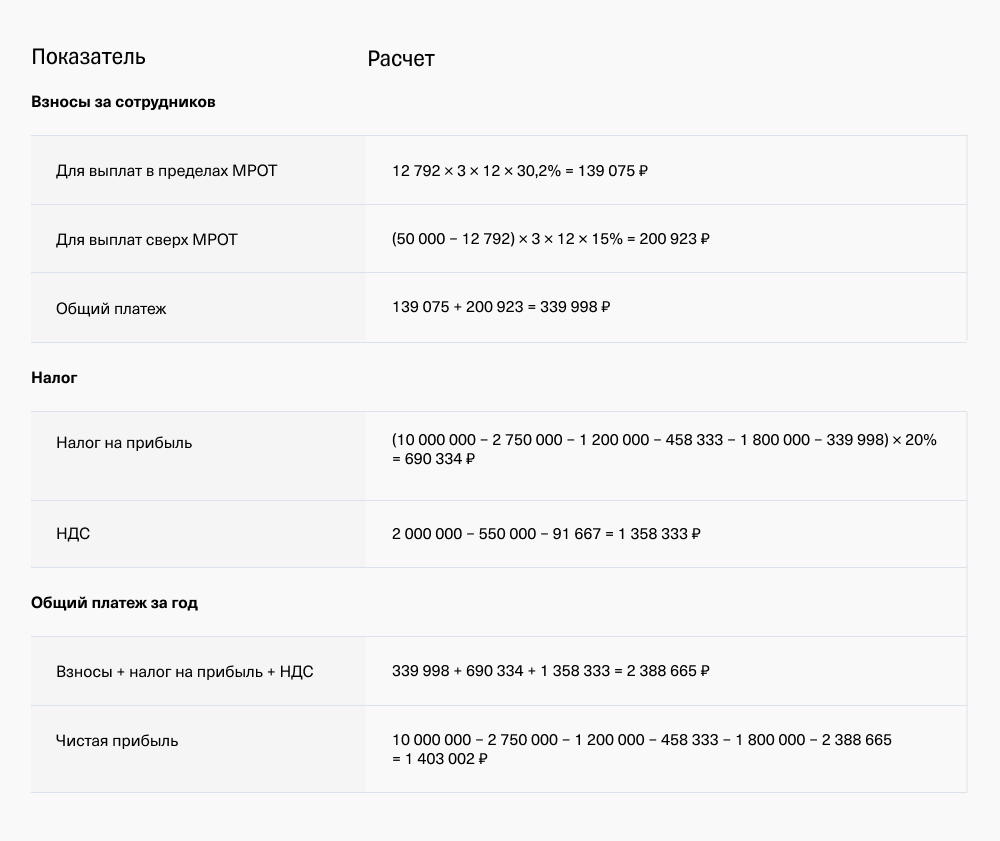Image resolution: width=1000 pixels, height=841 pixels.
Task: Click the Для выплат в пределах МРОТ label
Action: click(x=166, y=171)
